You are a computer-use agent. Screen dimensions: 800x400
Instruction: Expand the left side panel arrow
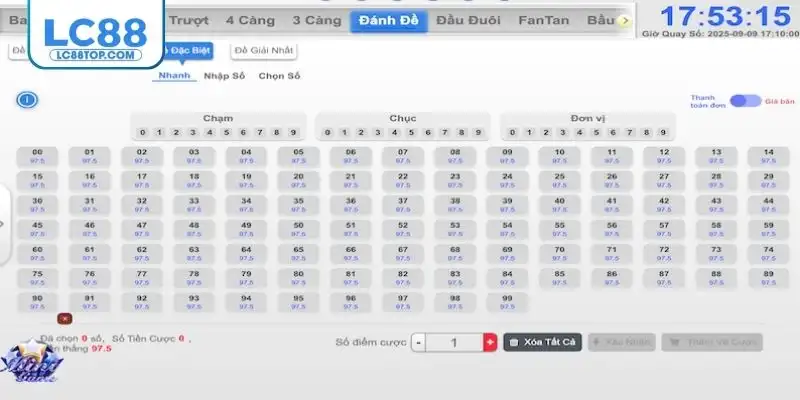tap(4, 225)
